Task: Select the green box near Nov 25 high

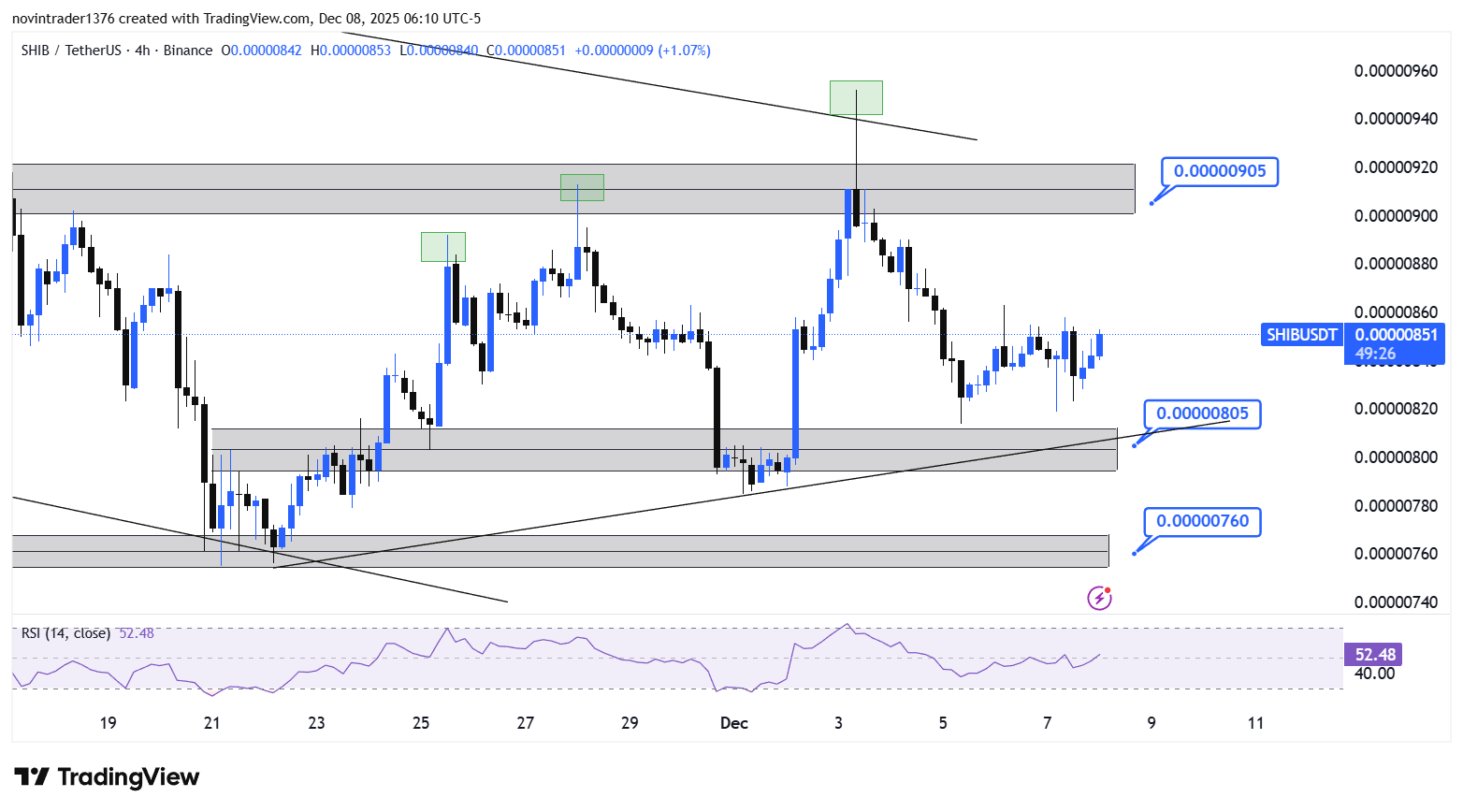Action: tap(442, 247)
